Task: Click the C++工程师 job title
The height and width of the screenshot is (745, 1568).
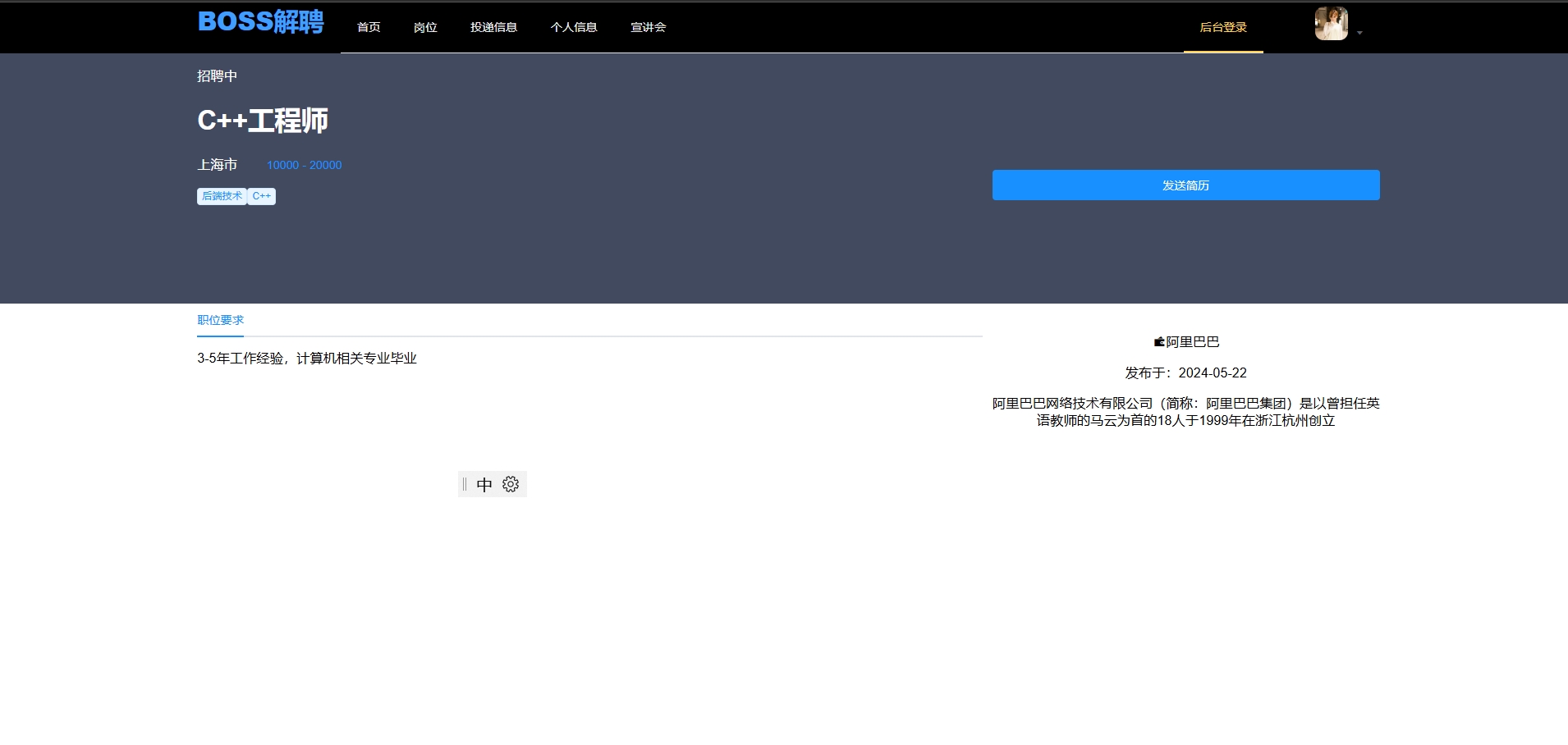Action: 263,121
